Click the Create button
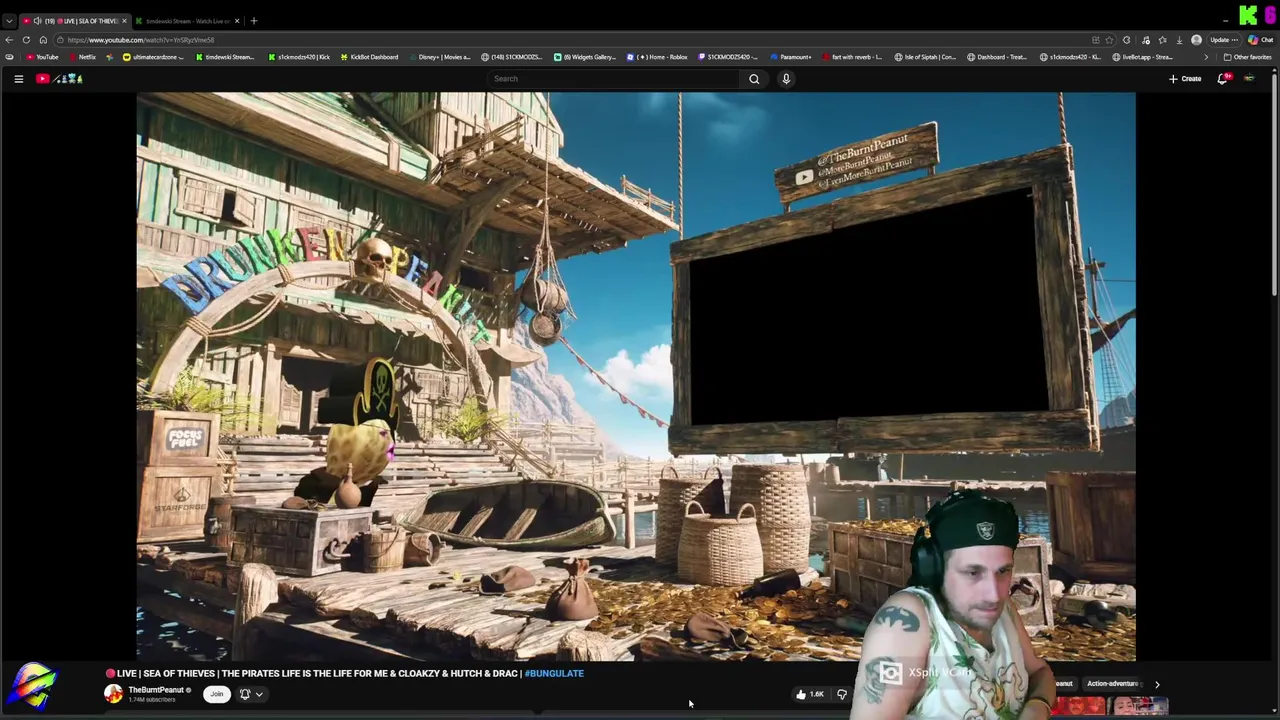Viewport: 1280px width, 720px height. 1185,78
